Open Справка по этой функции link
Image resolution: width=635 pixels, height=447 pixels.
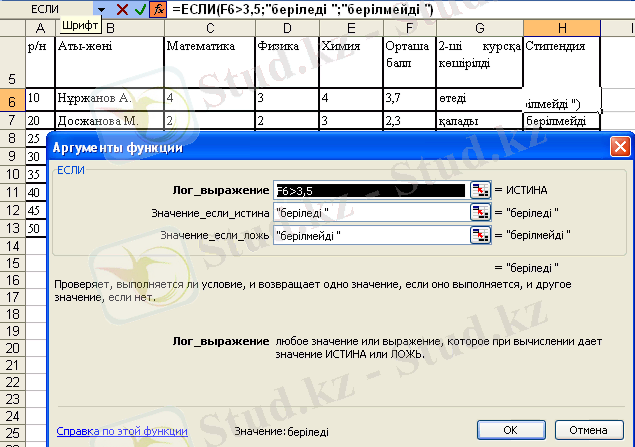(121, 431)
